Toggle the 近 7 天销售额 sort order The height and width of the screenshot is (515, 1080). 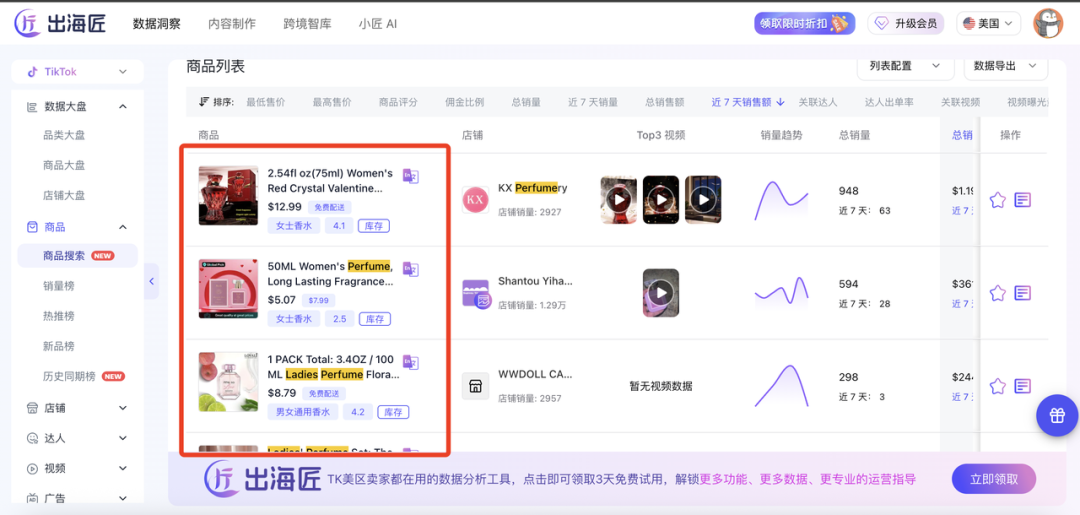748,102
